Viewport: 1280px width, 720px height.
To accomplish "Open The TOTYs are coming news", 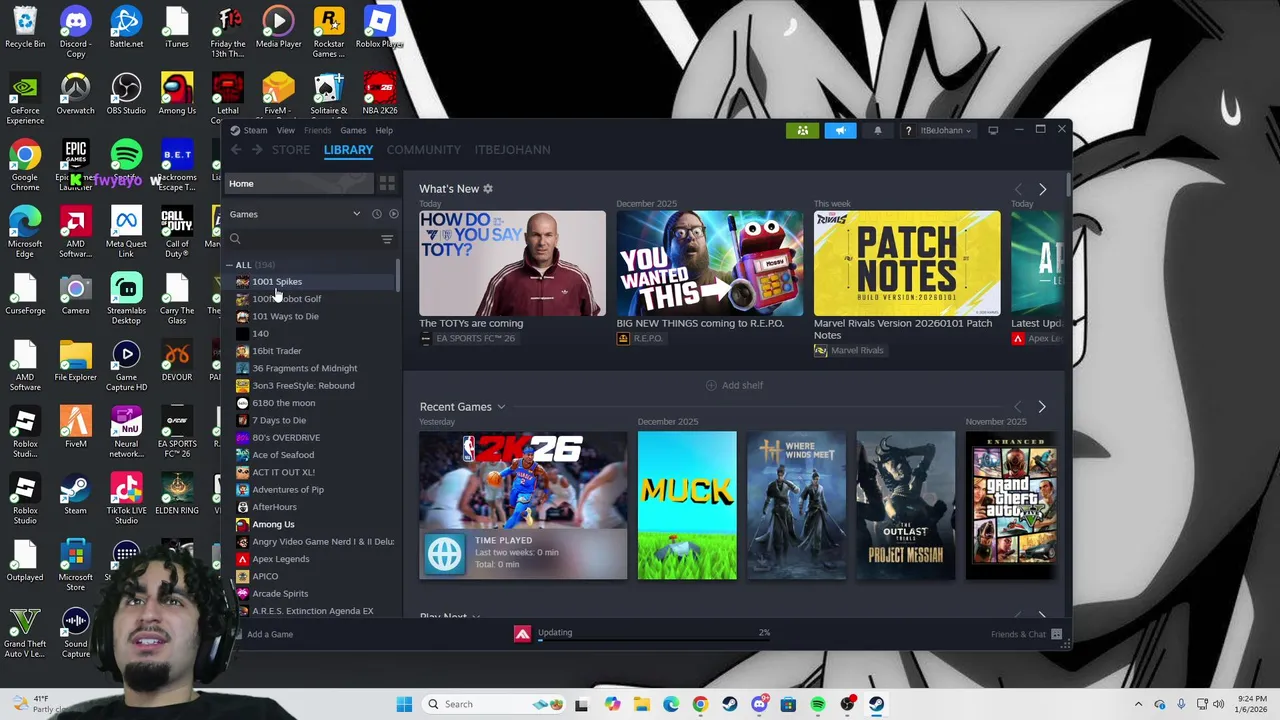I will click(x=512, y=264).
